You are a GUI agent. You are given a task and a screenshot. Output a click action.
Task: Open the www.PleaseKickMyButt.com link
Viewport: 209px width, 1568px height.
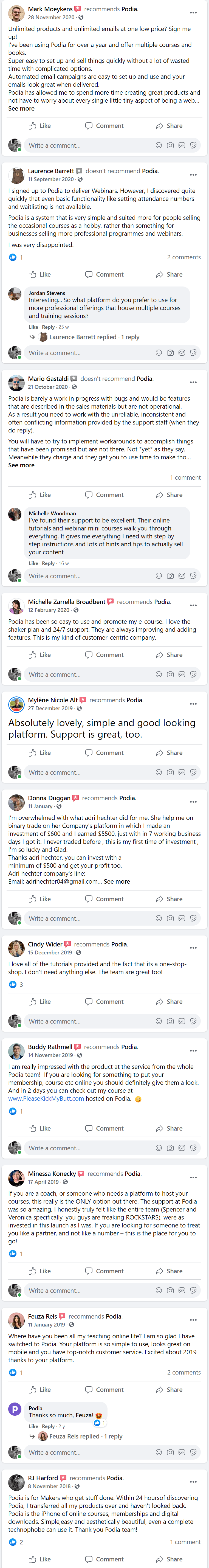(46, 1099)
